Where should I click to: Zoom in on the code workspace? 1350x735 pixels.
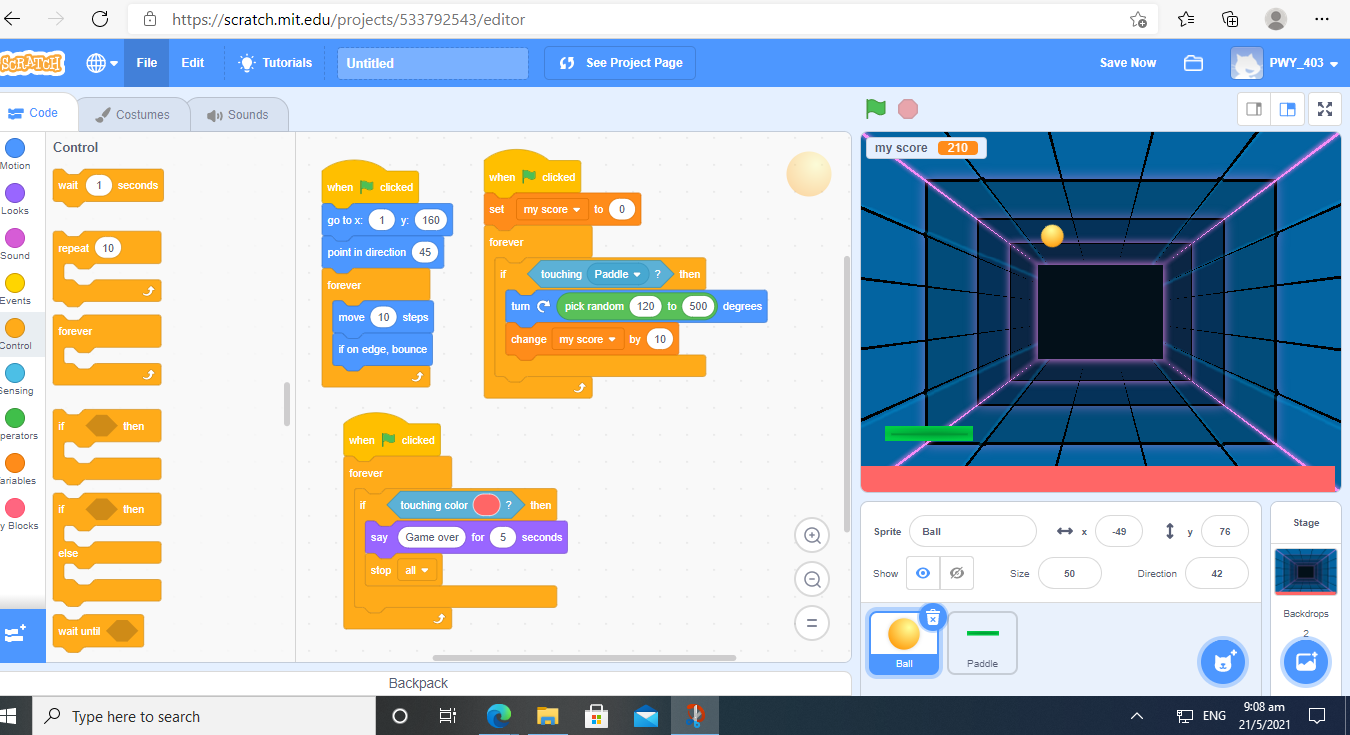pos(812,536)
